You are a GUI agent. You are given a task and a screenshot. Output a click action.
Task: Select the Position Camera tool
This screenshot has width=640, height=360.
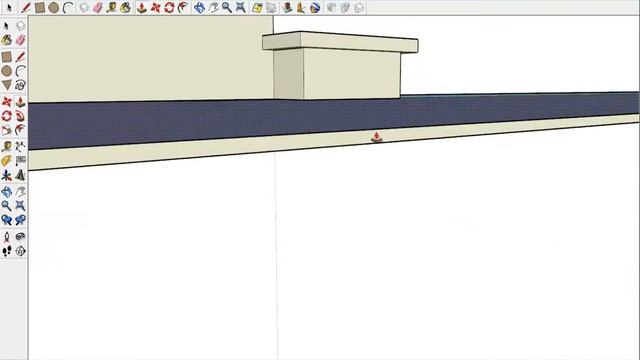tap(6, 237)
